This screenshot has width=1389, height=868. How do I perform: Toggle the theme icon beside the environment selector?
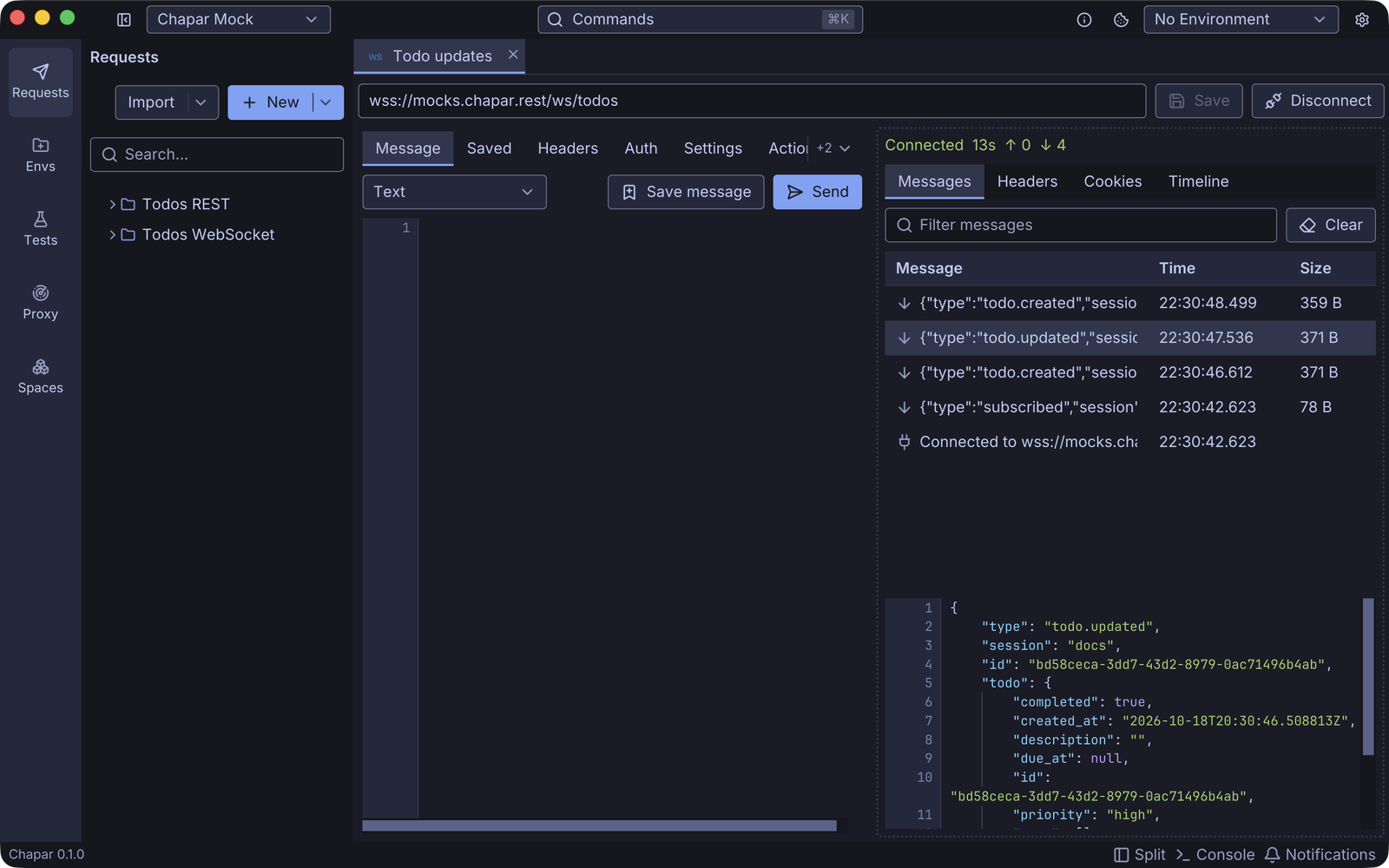point(1121,19)
